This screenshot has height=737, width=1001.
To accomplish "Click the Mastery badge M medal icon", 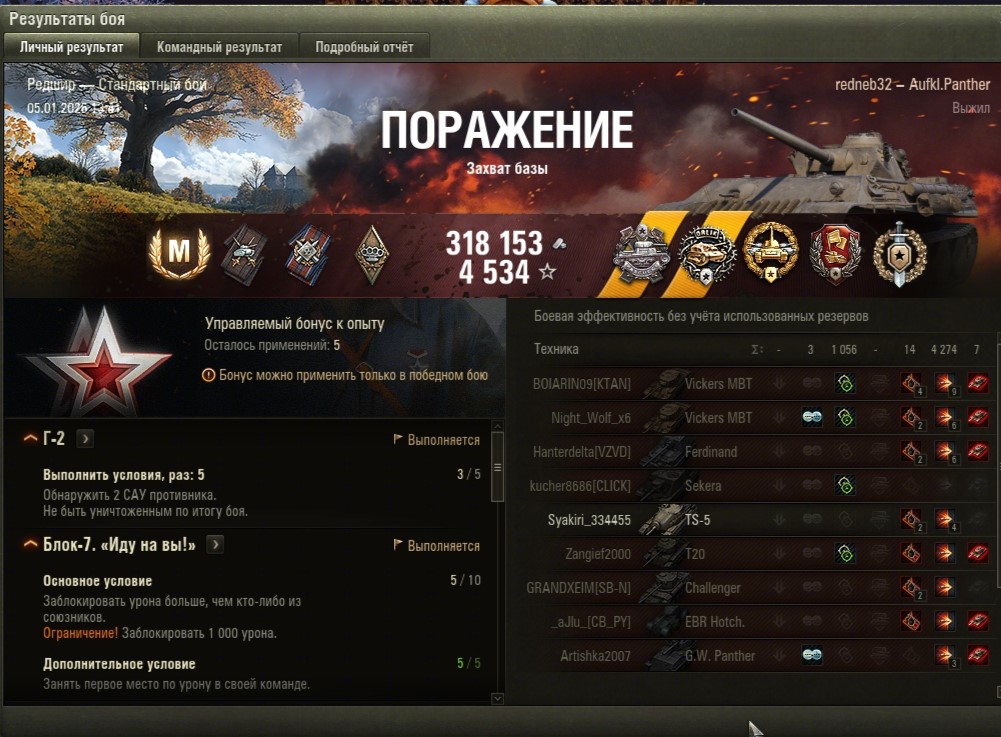I will point(179,253).
